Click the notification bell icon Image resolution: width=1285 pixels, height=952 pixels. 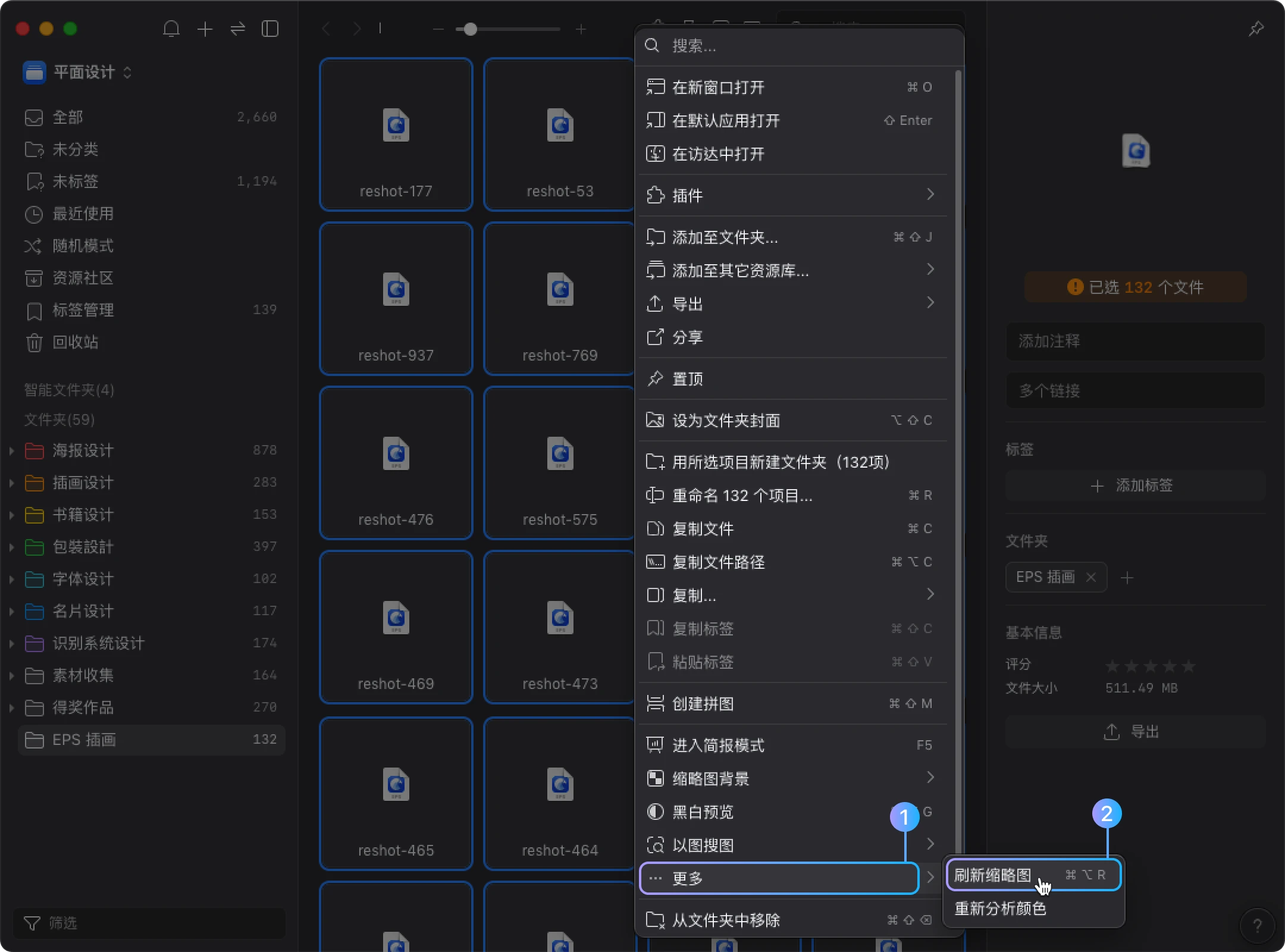point(171,29)
